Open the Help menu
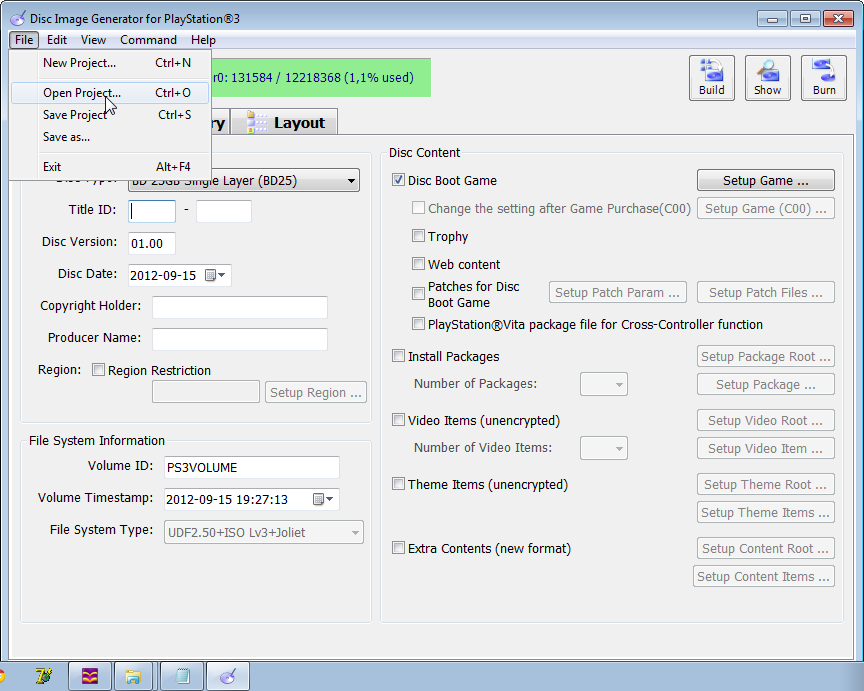Viewport: 864px width, 691px height. [203, 40]
